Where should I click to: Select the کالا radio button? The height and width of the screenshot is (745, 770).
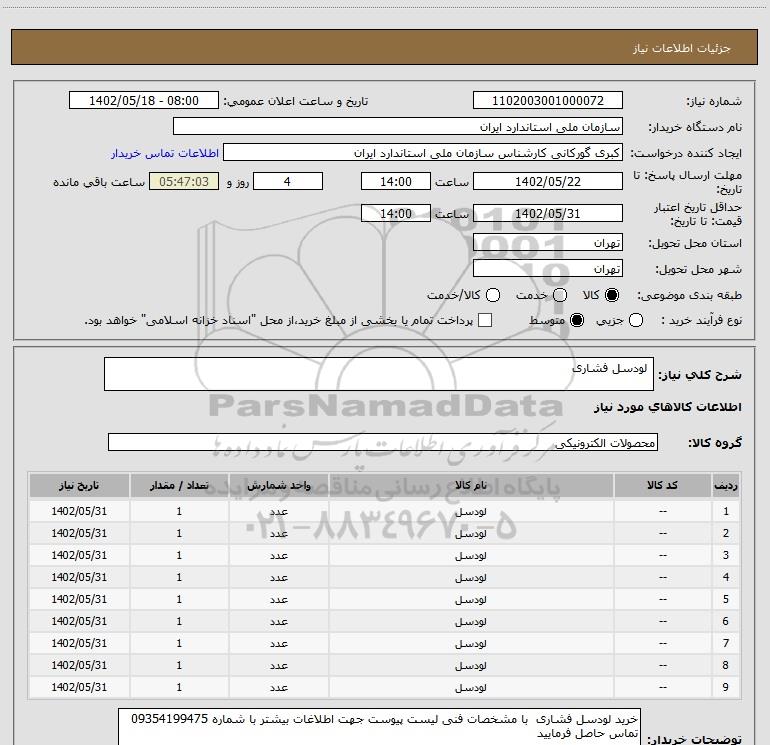click(x=612, y=295)
